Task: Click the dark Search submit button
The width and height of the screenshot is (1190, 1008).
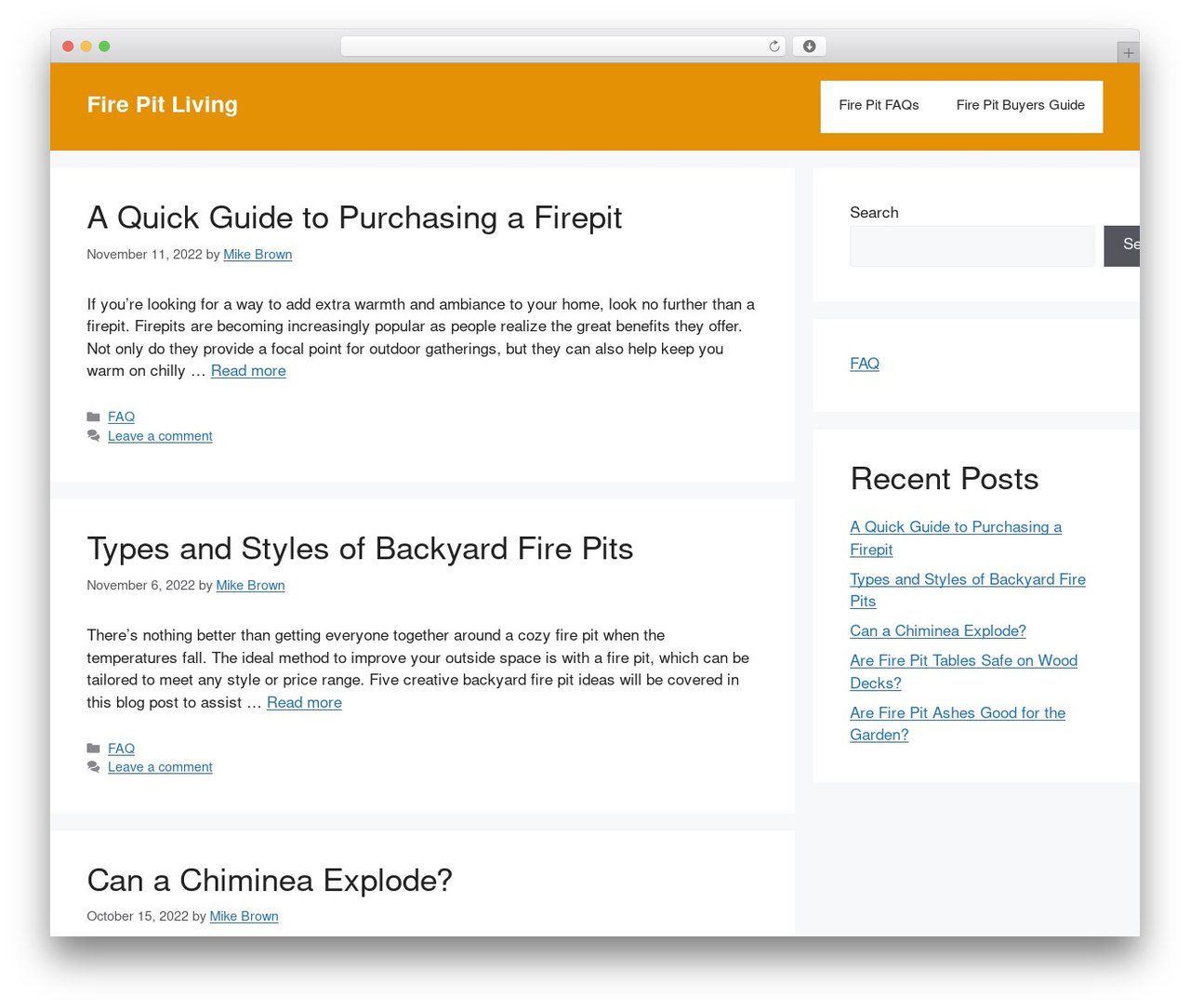Action: (x=1122, y=246)
